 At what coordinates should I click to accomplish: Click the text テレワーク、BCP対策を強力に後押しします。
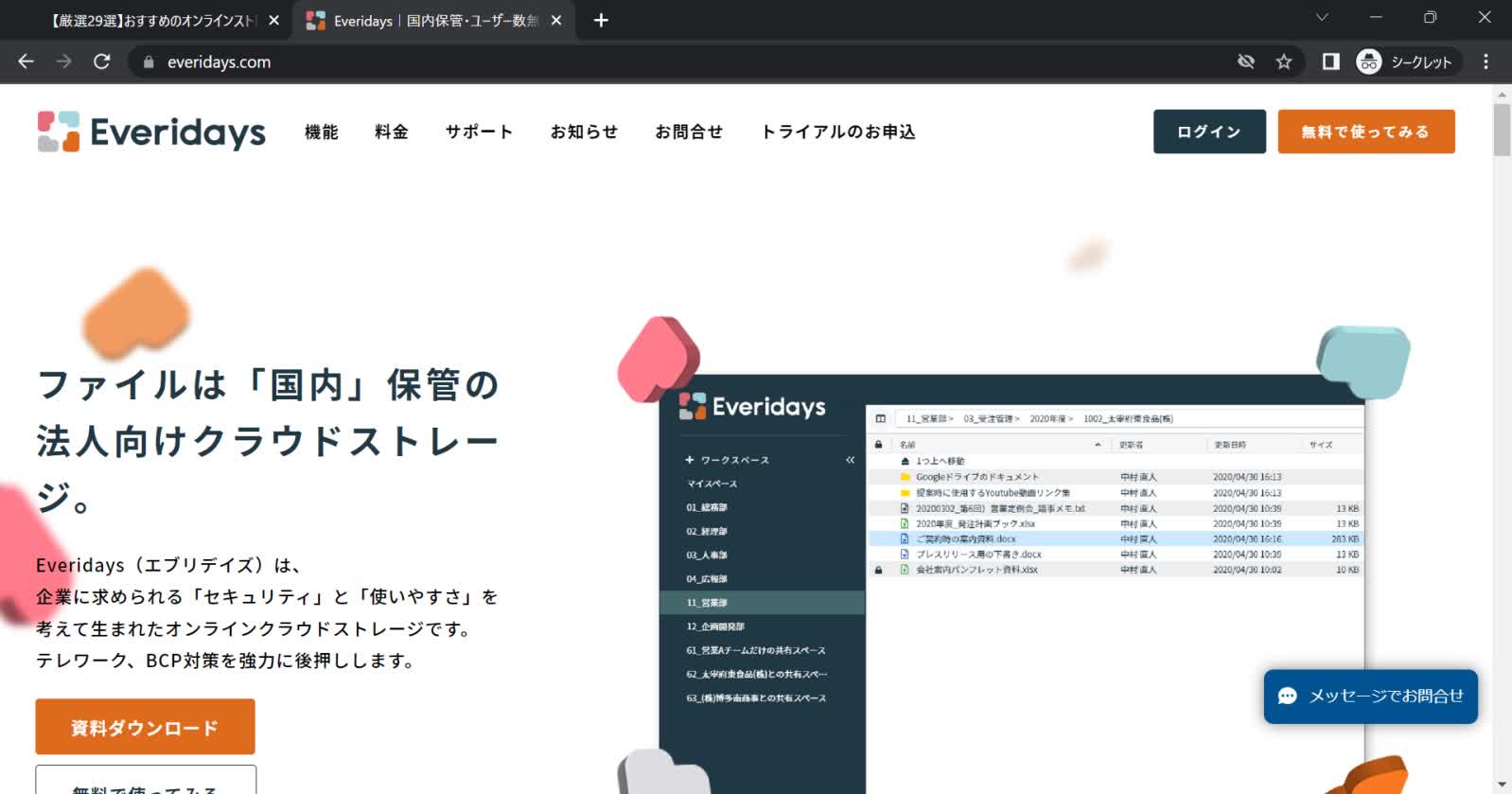pos(226,661)
